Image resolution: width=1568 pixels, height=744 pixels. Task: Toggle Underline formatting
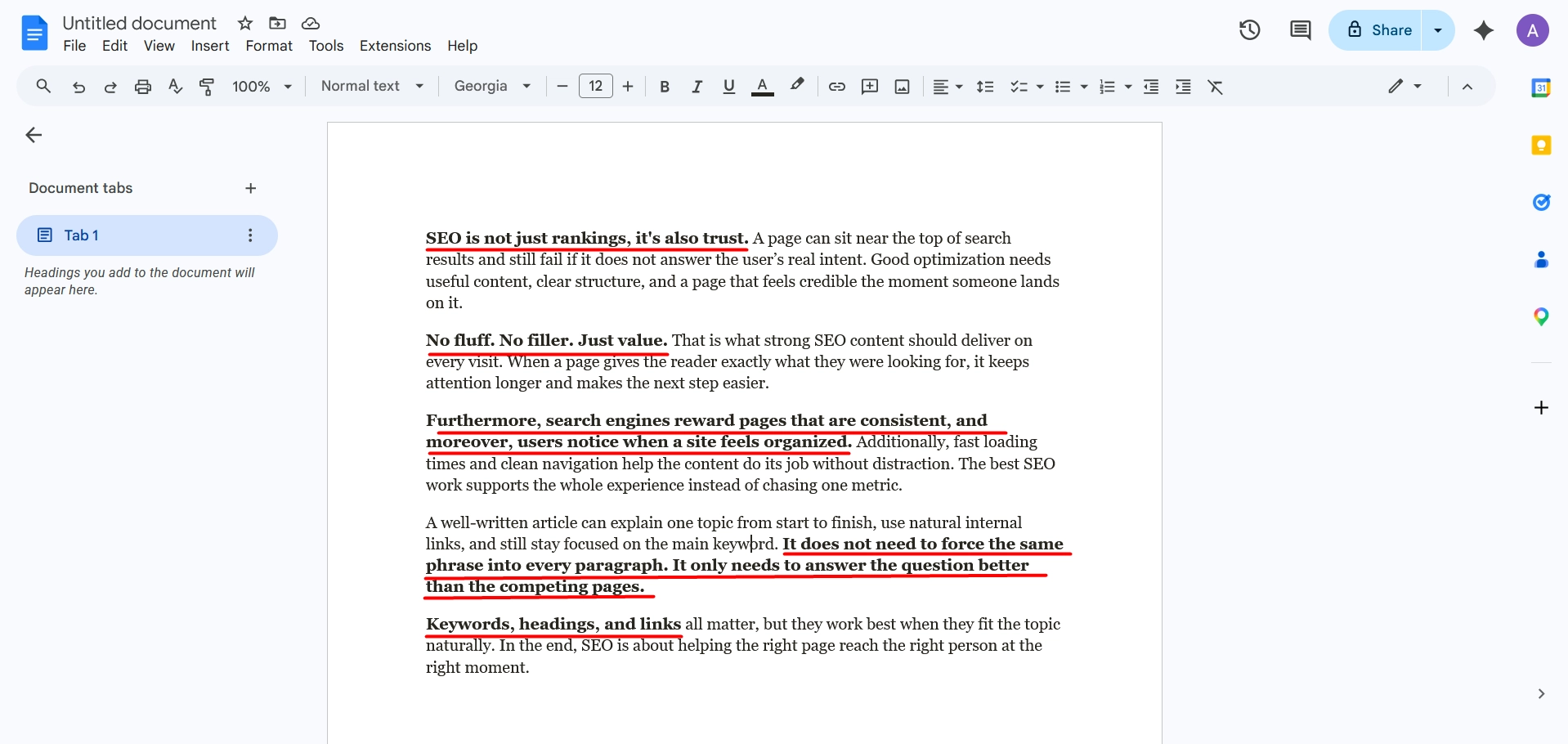click(x=729, y=87)
